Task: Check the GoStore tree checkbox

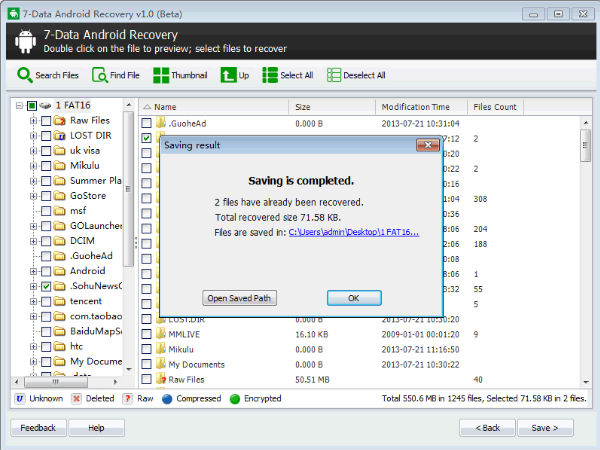Action: pos(46,196)
